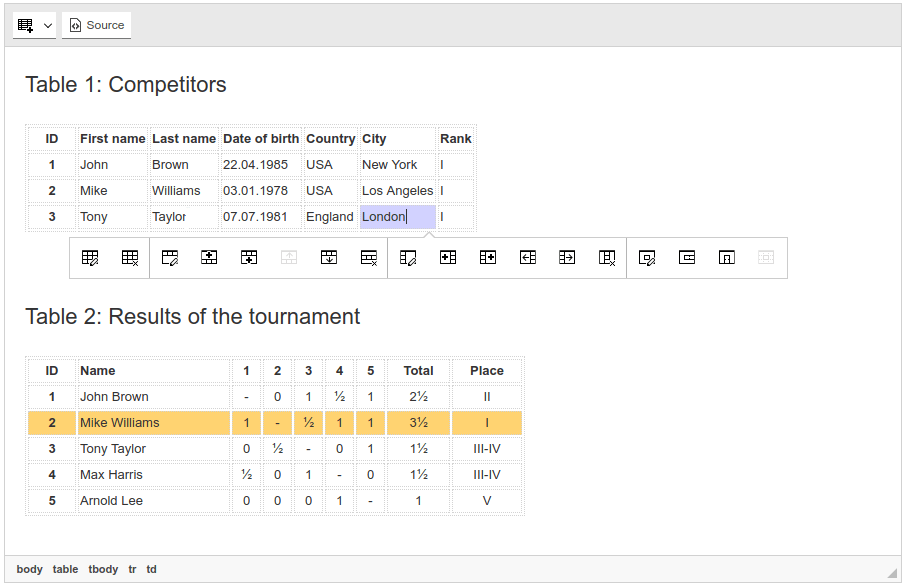The image size is (906, 586).
Task: Edit cell properties with the cell pencil icon
Action: tap(646, 257)
